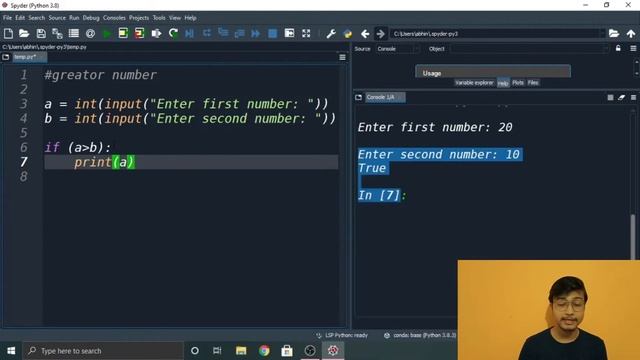
Task: Open the editor pane options hamburger menu
Action: point(342,58)
